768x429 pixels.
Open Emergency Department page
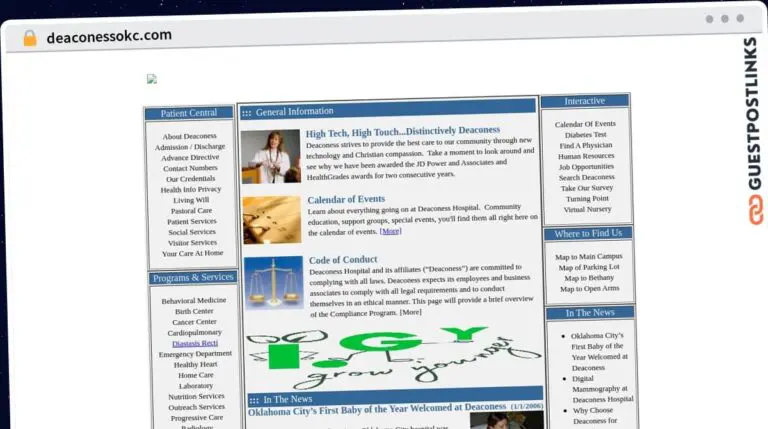point(195,354)
